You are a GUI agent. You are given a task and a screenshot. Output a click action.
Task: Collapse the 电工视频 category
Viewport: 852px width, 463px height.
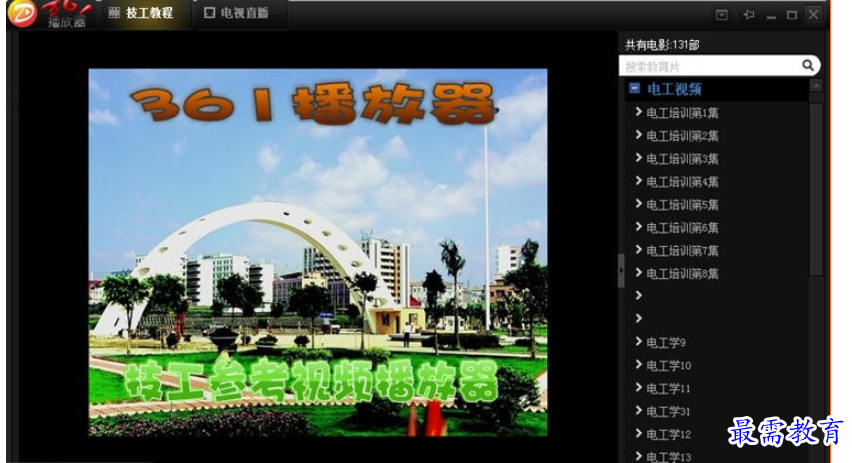[635, 88]
